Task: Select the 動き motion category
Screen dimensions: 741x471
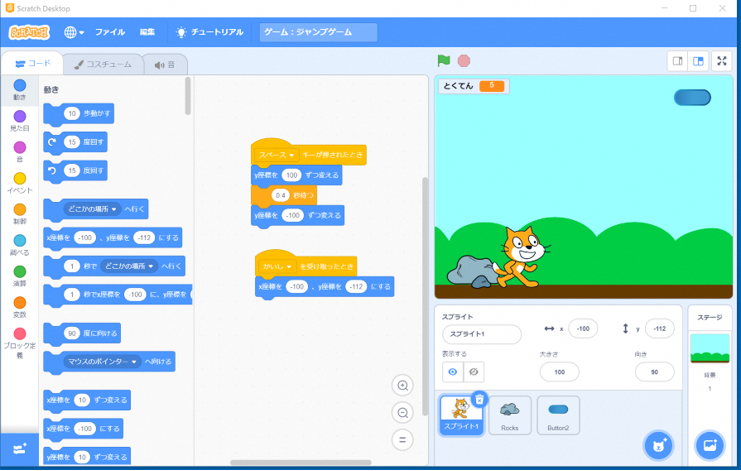Action: pyautogui.click(x=19, y=89)
